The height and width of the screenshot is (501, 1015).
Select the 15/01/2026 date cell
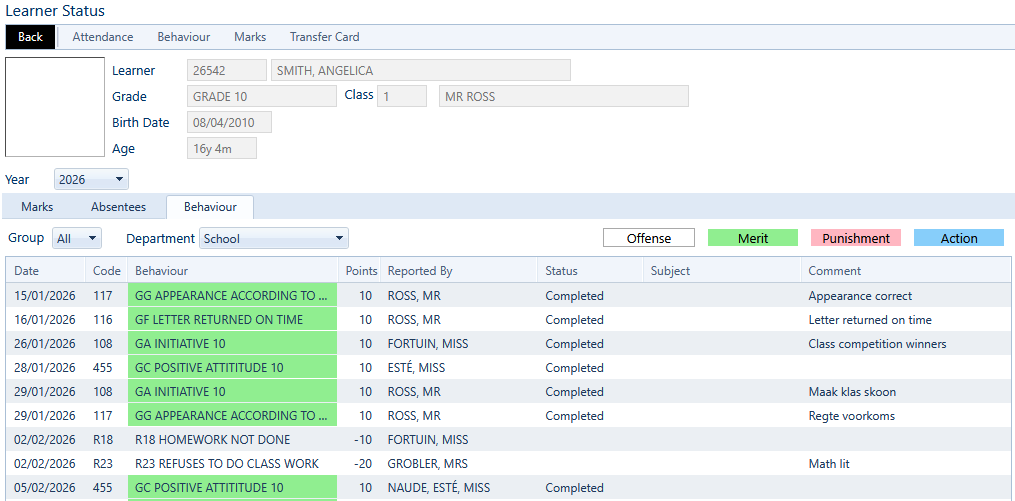coord(45,296)
